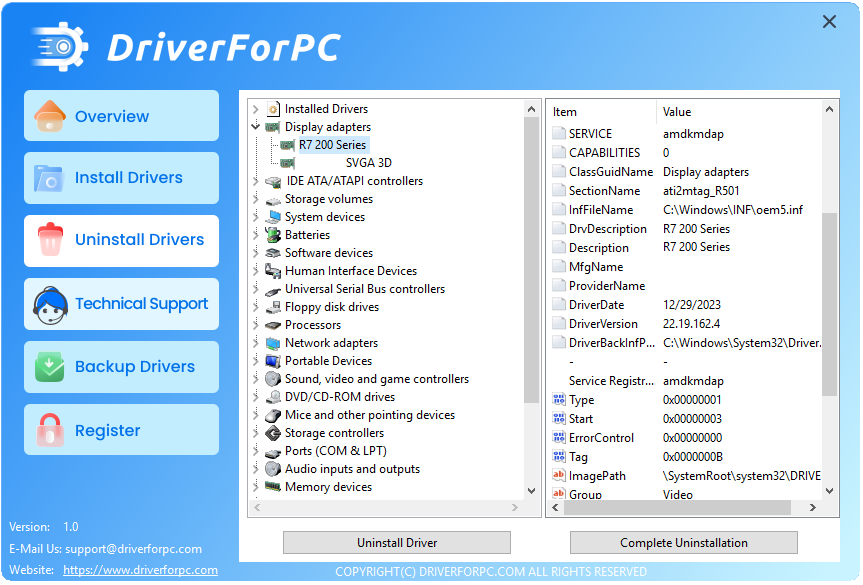This screenshot has width=863, height=585.
Task: Click the Uninstall Driver button
Action: click(x=397, y=543)
